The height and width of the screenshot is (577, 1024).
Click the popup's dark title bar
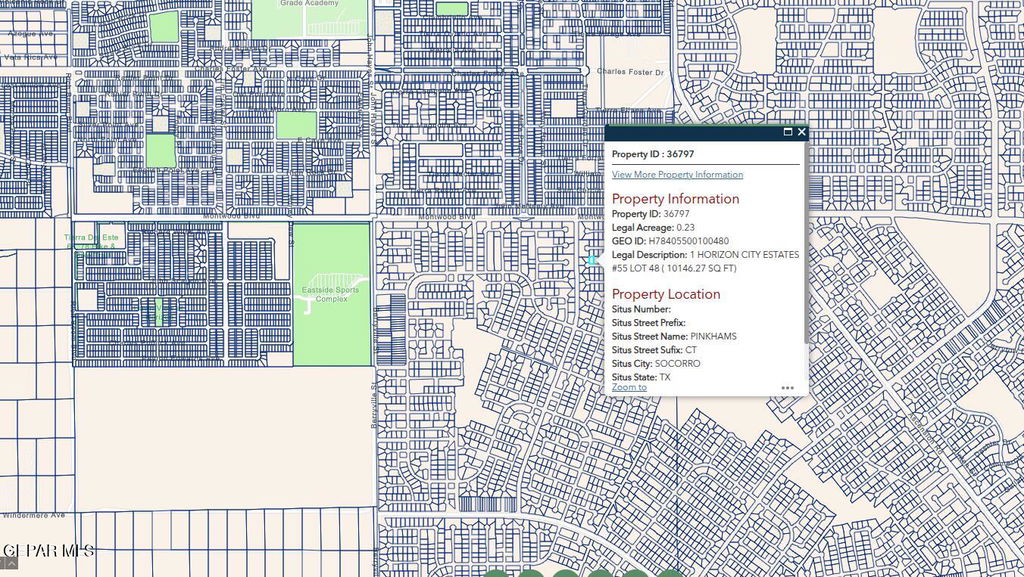(x=690, y=132)
